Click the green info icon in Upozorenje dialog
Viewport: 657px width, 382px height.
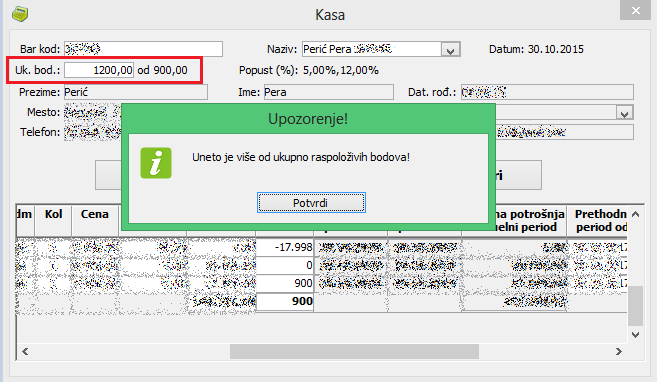click(156, 163)
